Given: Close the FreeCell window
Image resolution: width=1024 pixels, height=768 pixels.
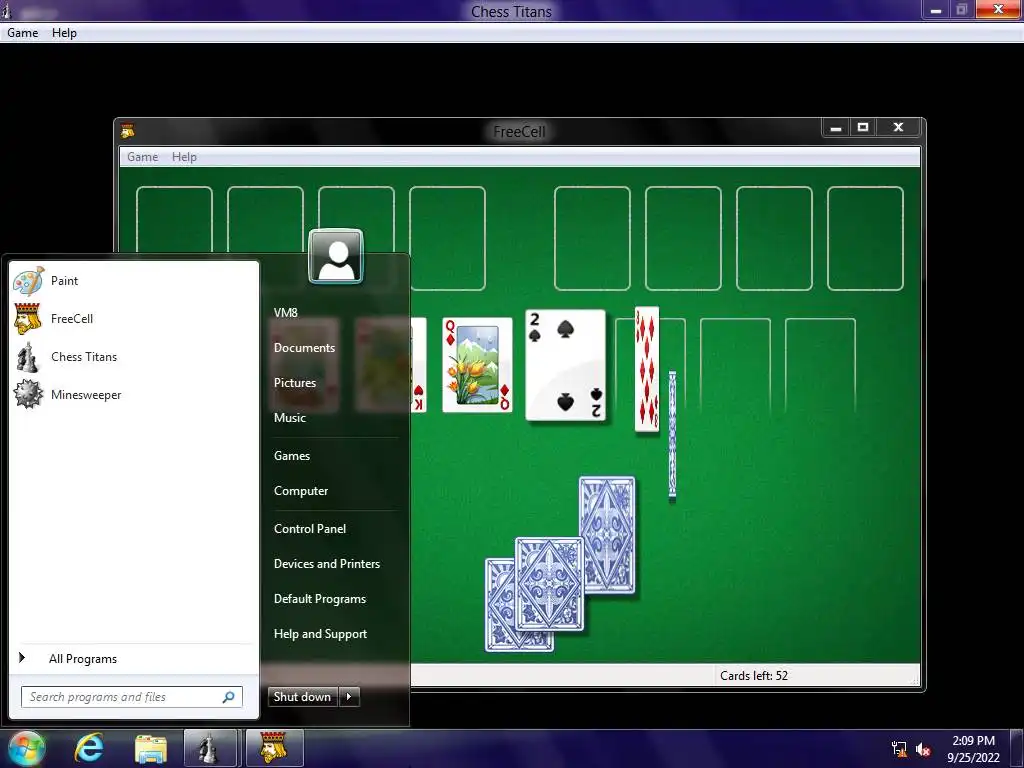Looking at the screenshot, I should tap(899, 127).
